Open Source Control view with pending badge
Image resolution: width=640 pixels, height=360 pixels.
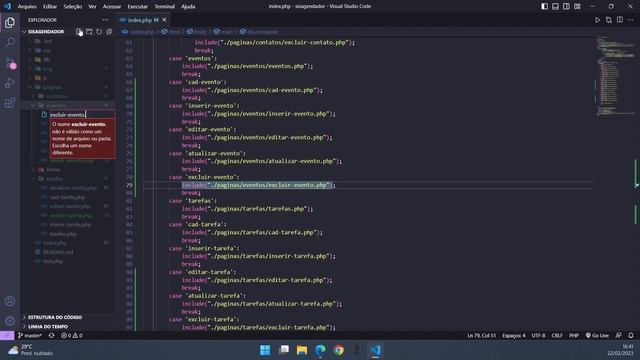tap(10, 62)
